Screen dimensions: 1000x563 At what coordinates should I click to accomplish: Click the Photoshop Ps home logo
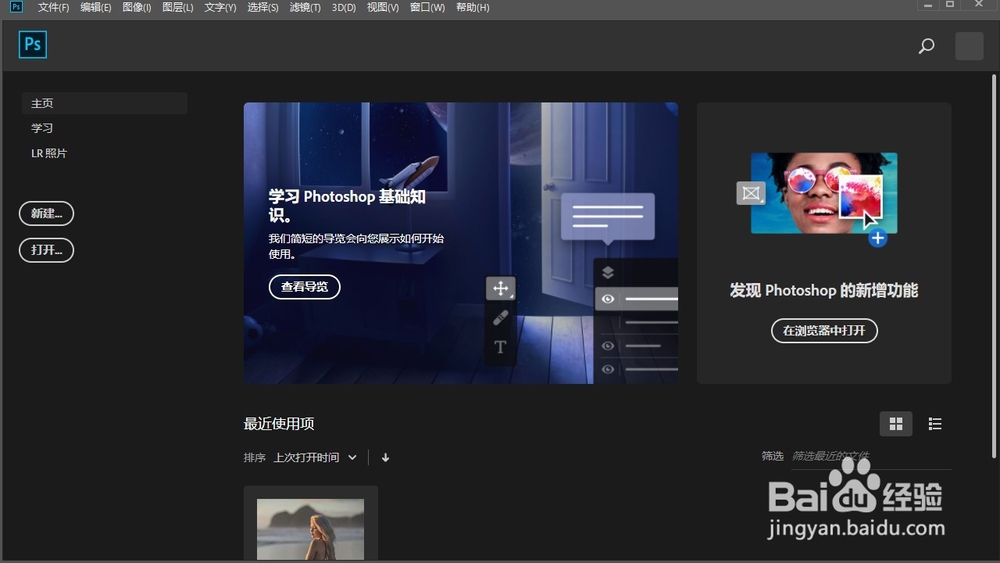(33, 45)
